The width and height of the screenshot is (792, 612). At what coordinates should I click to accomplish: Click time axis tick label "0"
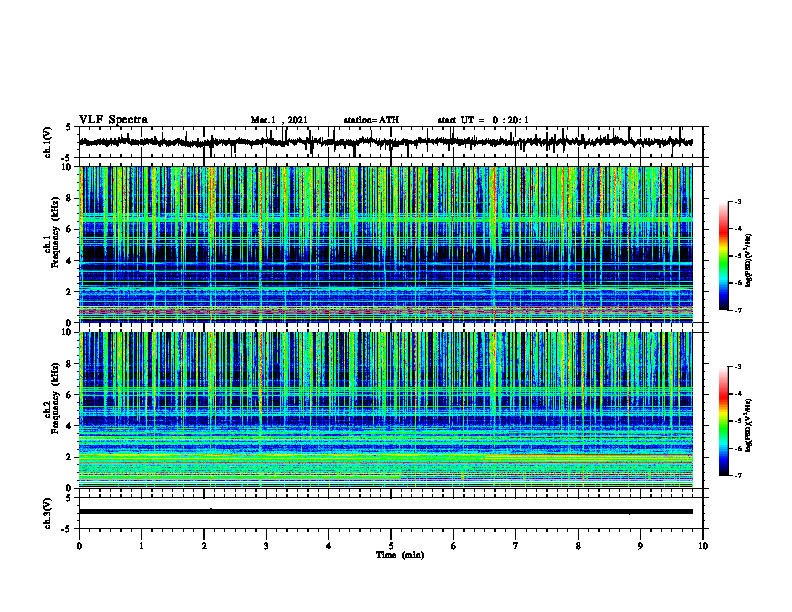pyautogui.click(x=79, y=546)
